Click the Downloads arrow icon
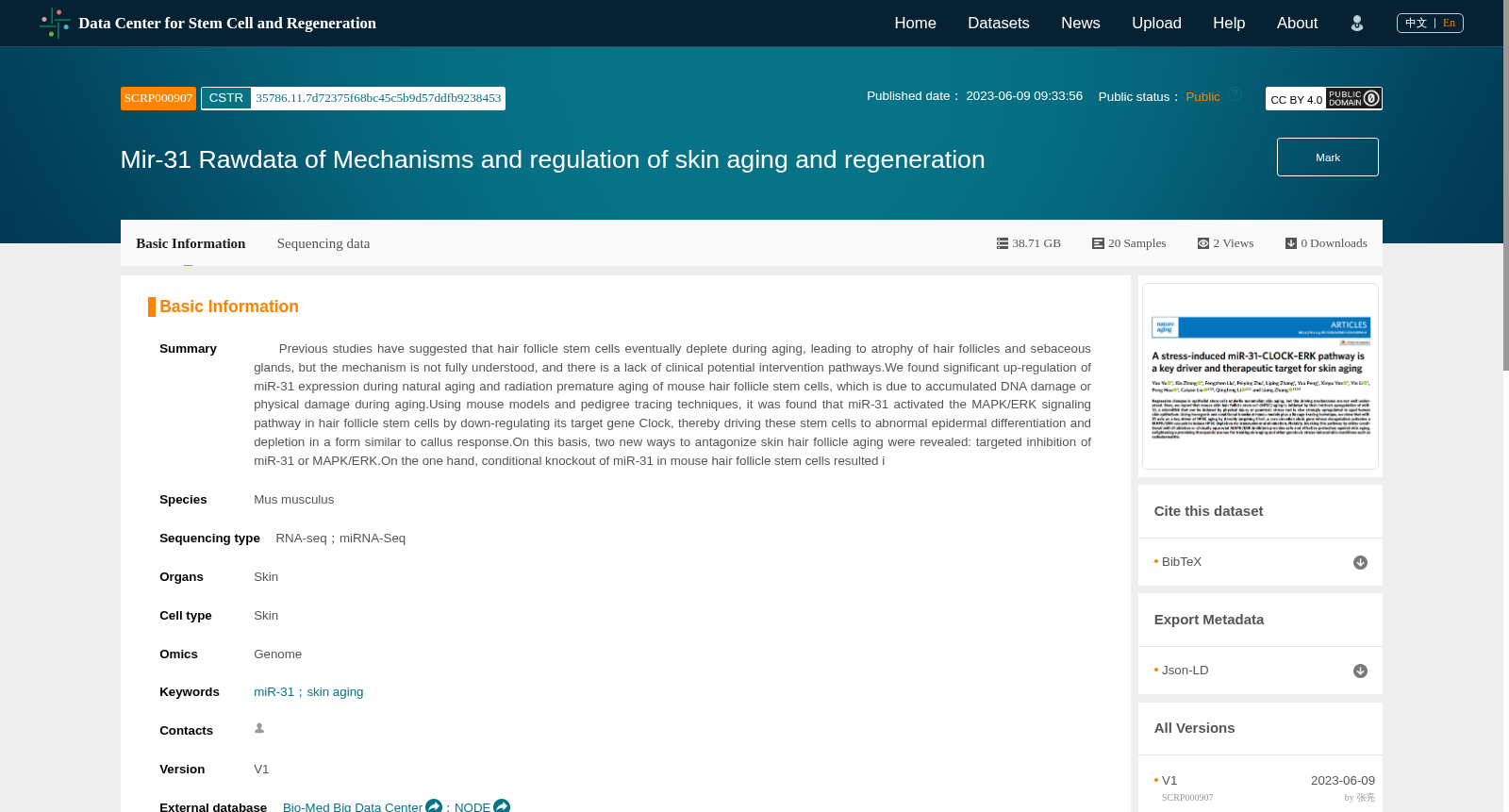 1291,243
